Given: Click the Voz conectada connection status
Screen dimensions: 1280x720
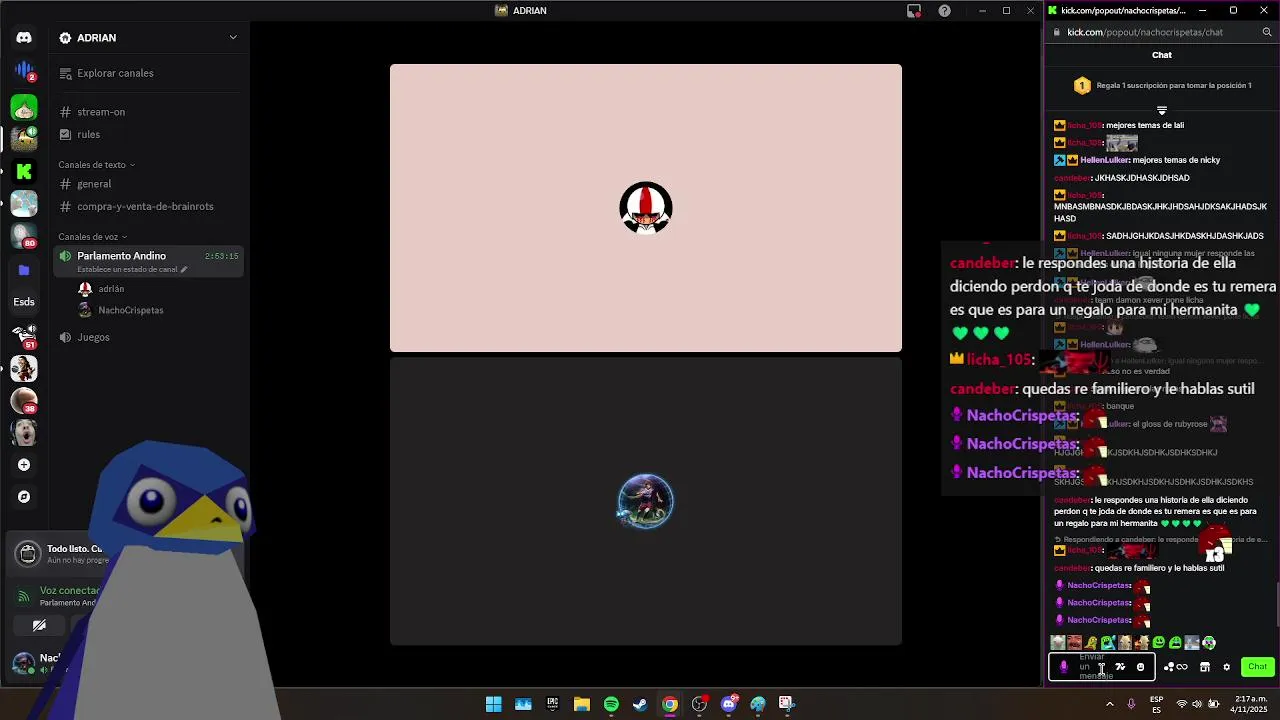Looking at the screenshot, I should 70,590.
